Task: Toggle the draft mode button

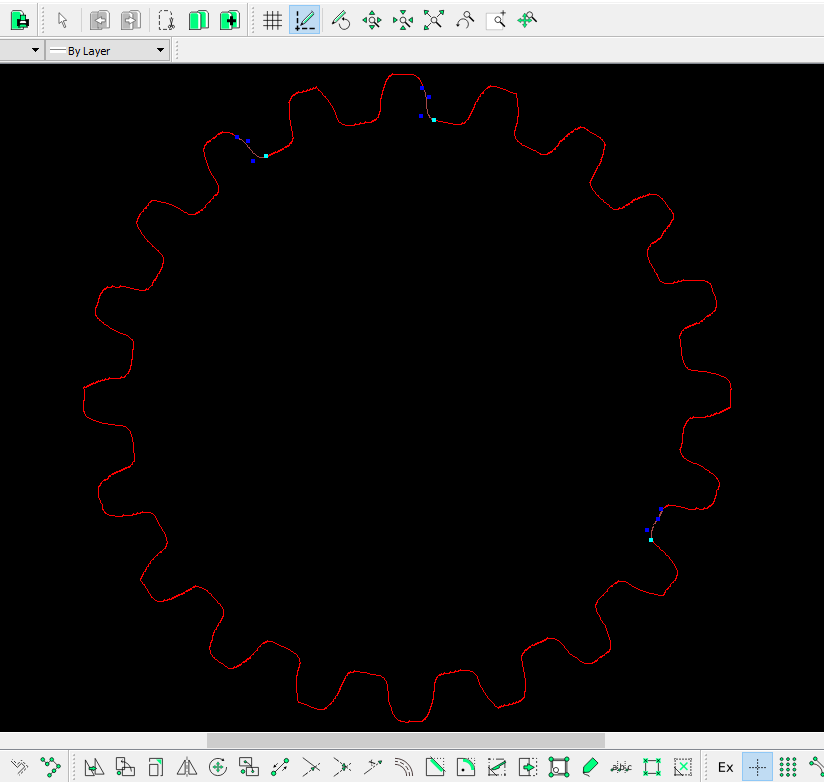Action: [304, 19]
